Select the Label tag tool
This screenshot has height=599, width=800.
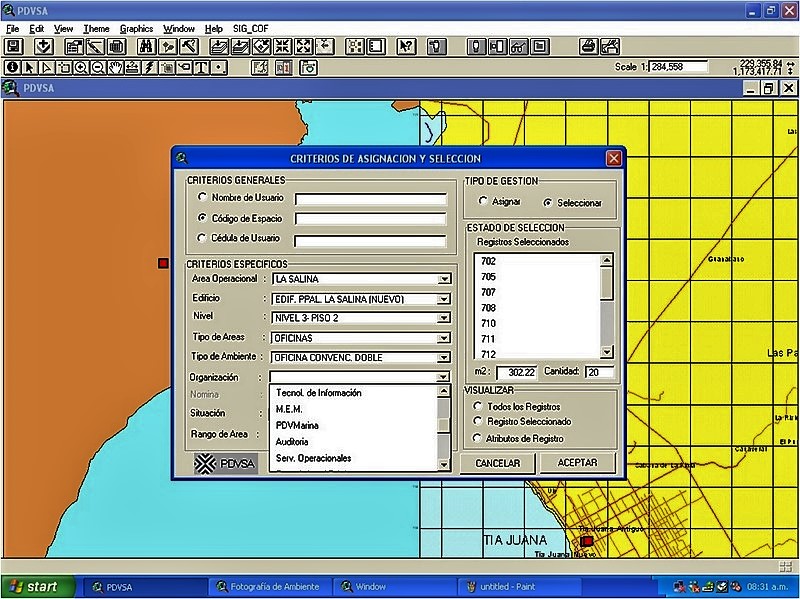[185, 67]
